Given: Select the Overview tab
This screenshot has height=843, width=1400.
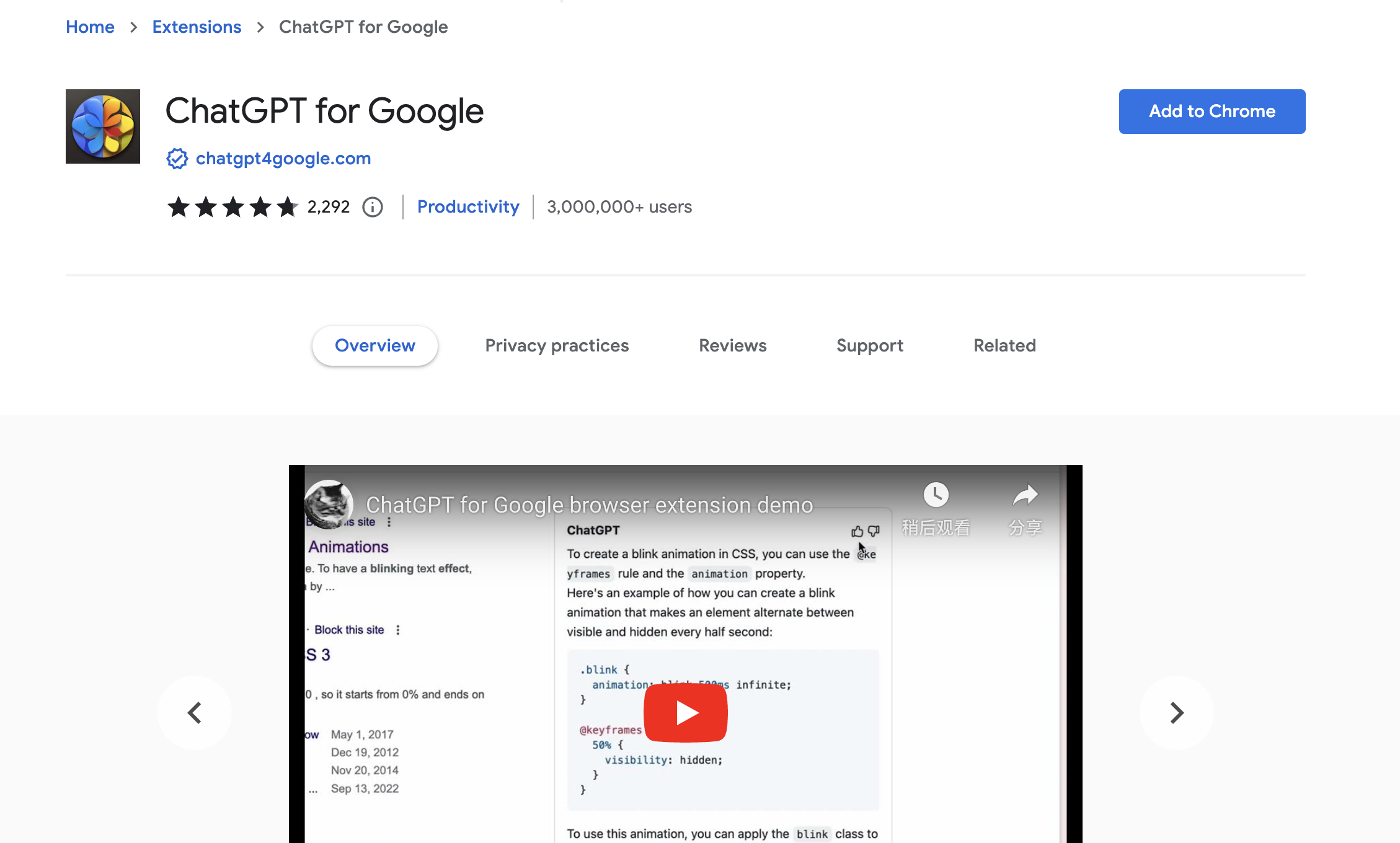Looking at the screenshot, I should click(376, 345).
